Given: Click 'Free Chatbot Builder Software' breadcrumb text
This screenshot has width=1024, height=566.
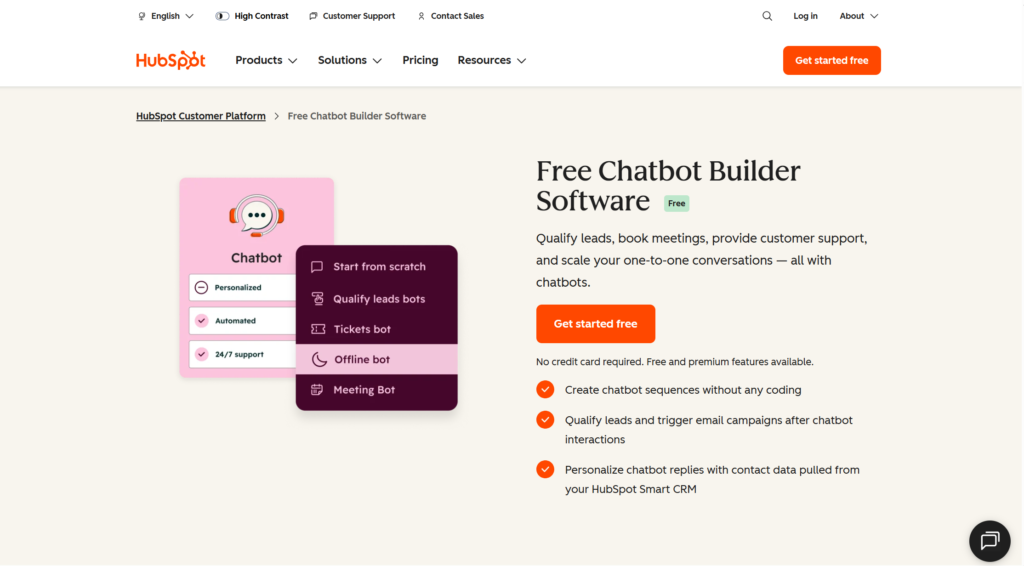Looking at the screenshot, I should click(357, 116).
